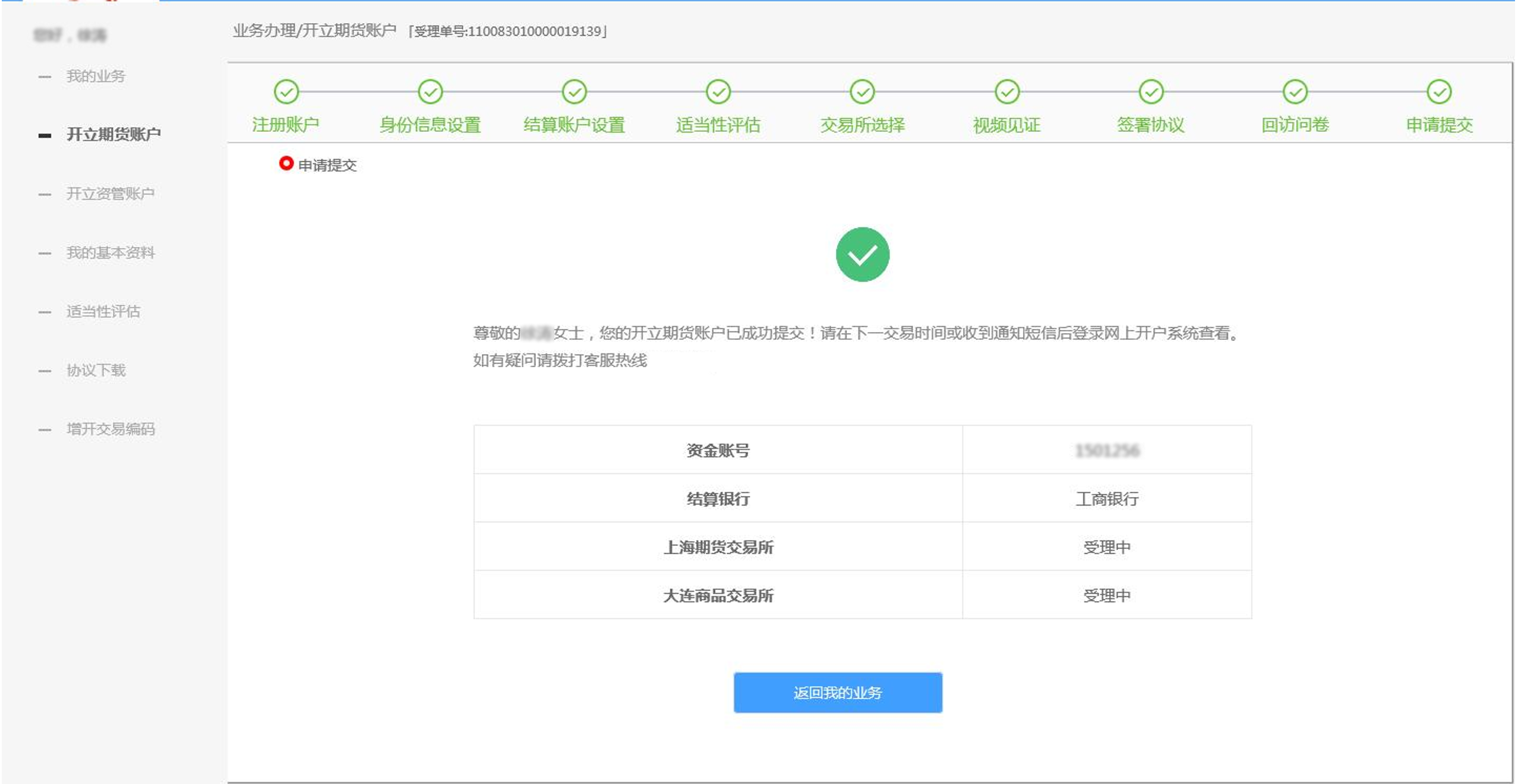Open 我的业务 in the sidebar
The width and height of the screenshot is (1518, 784).
[96, 76]
